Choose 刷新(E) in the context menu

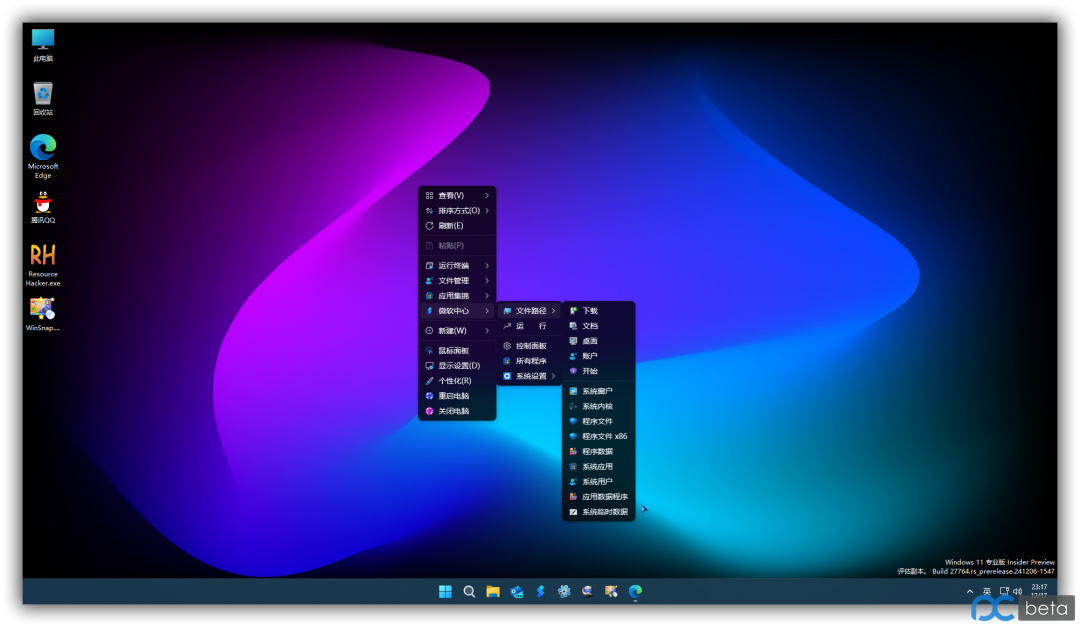tap(450, 226)
